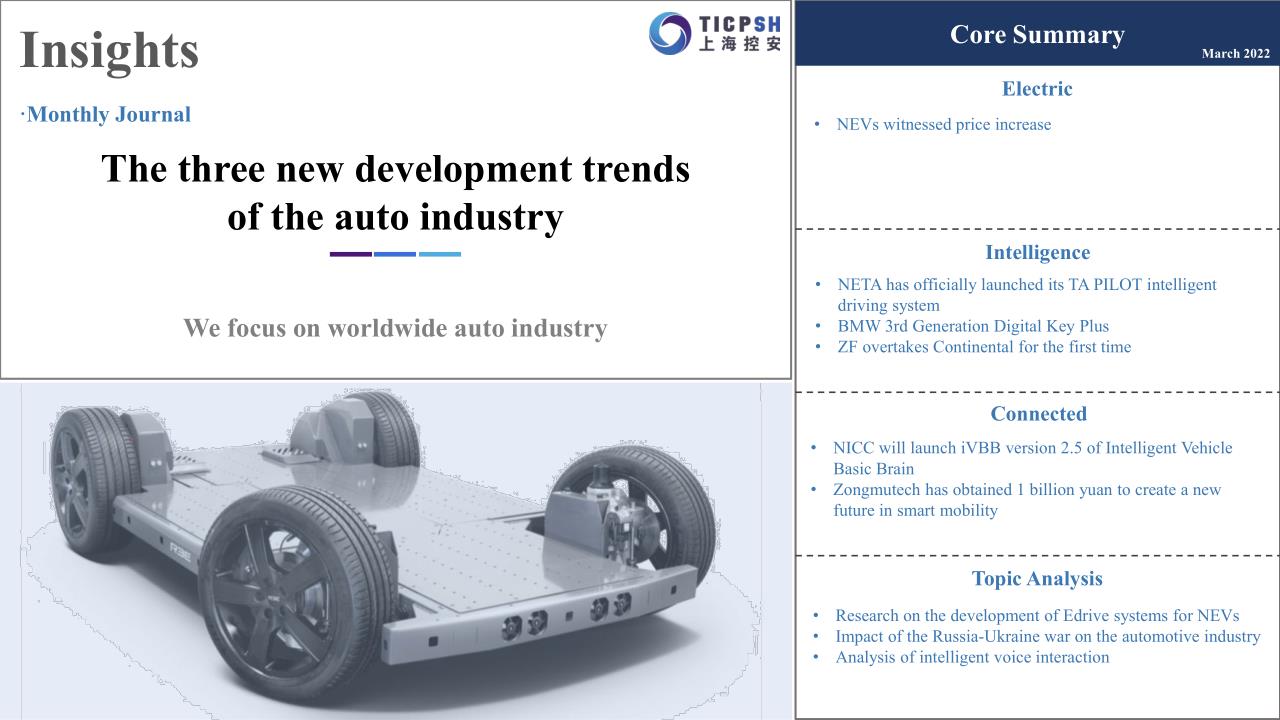Click ZF overtakes Continental bullet
This screenshot has width=1280, height=720.
(983, 347)
